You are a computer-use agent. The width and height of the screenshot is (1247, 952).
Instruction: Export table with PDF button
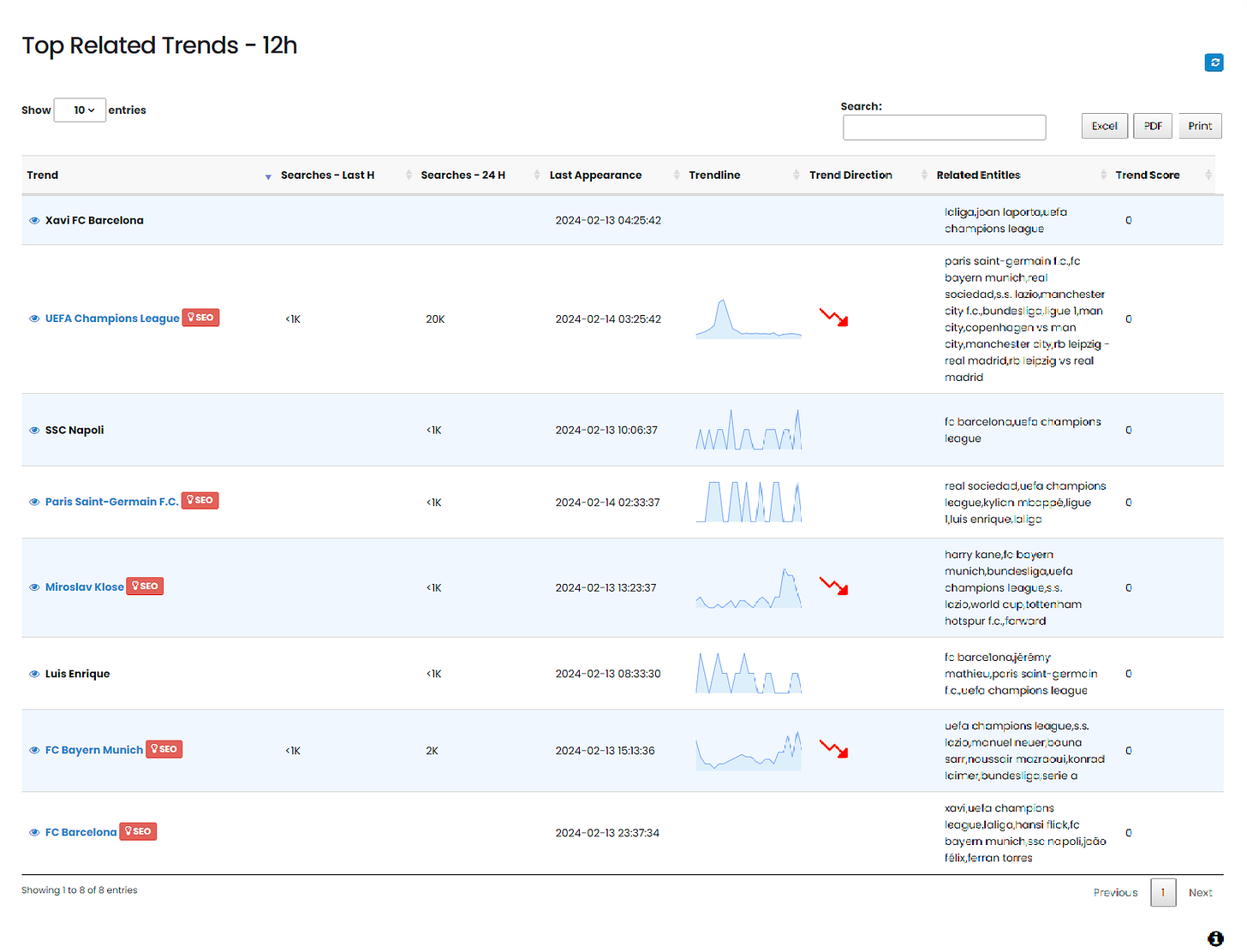tap(1153, 126)
